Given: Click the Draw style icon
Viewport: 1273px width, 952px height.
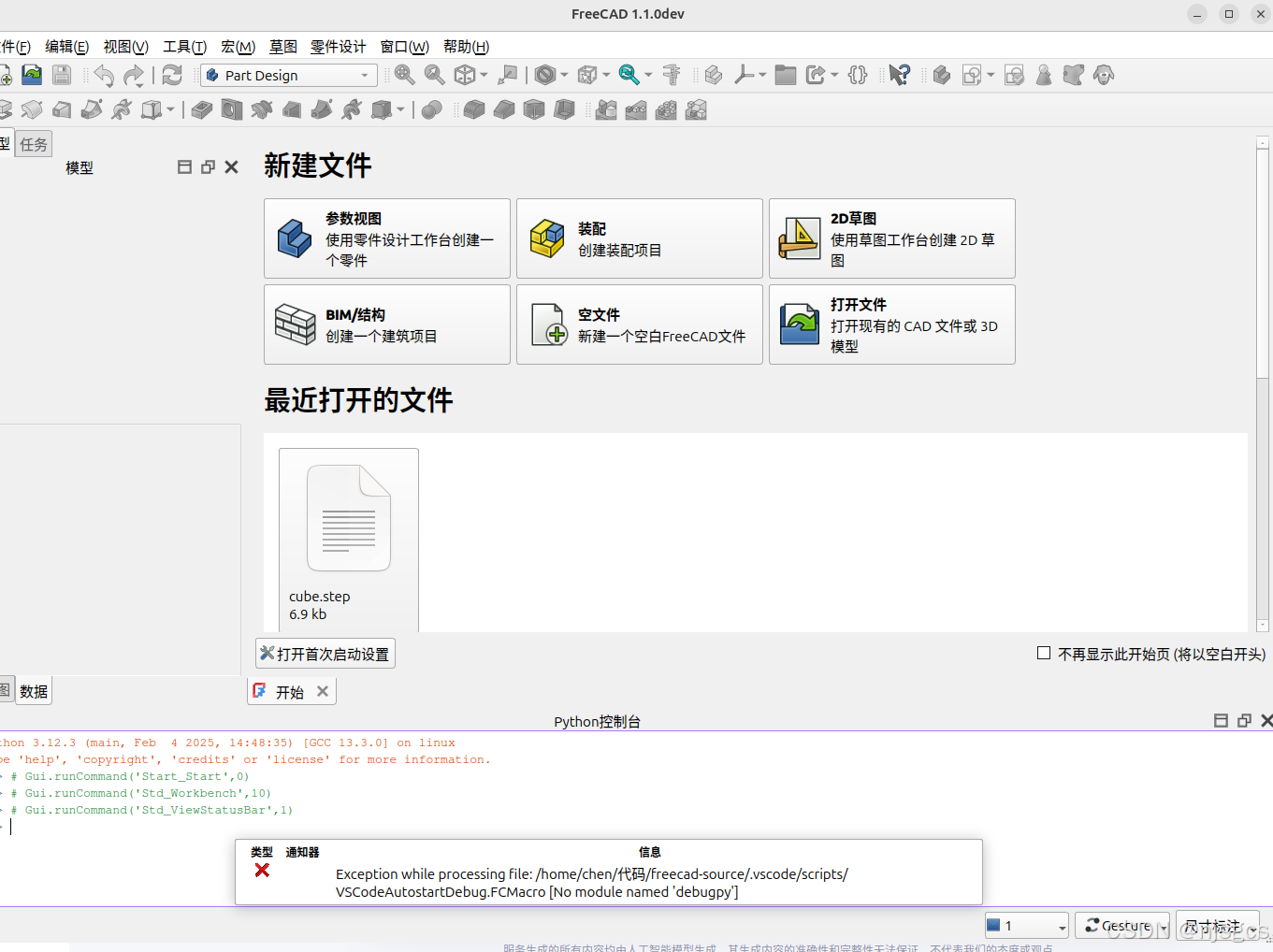Looking at the screenshot, I should point(546,75).
